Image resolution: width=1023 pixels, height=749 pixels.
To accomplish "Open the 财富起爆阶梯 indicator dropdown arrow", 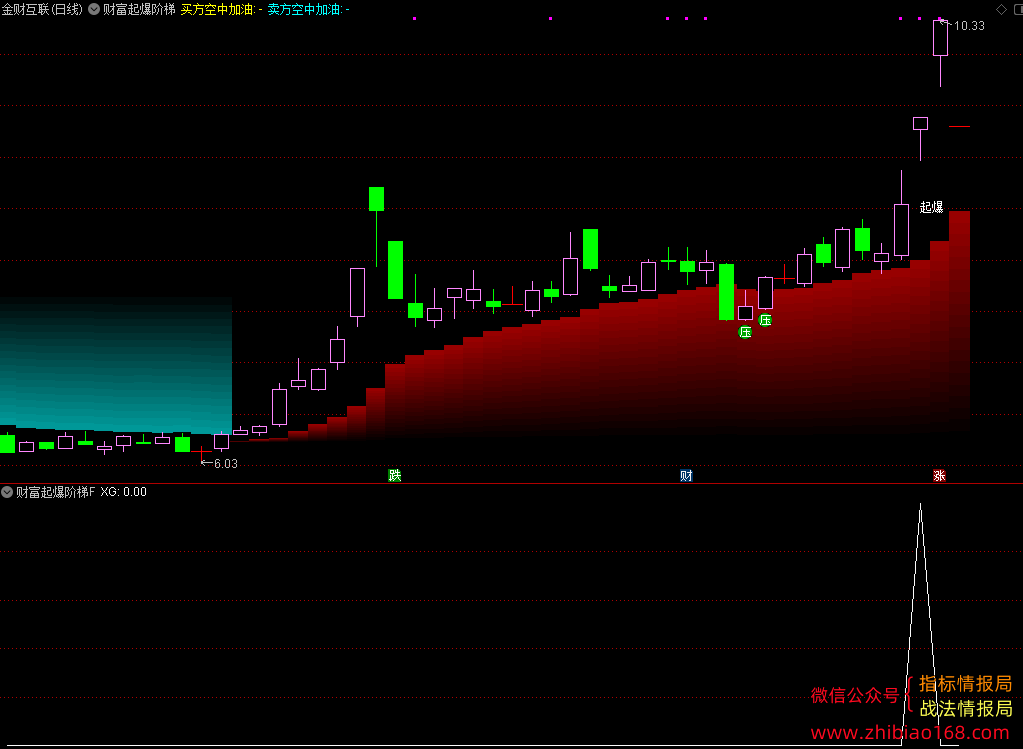I will click(x=94, y=9).
